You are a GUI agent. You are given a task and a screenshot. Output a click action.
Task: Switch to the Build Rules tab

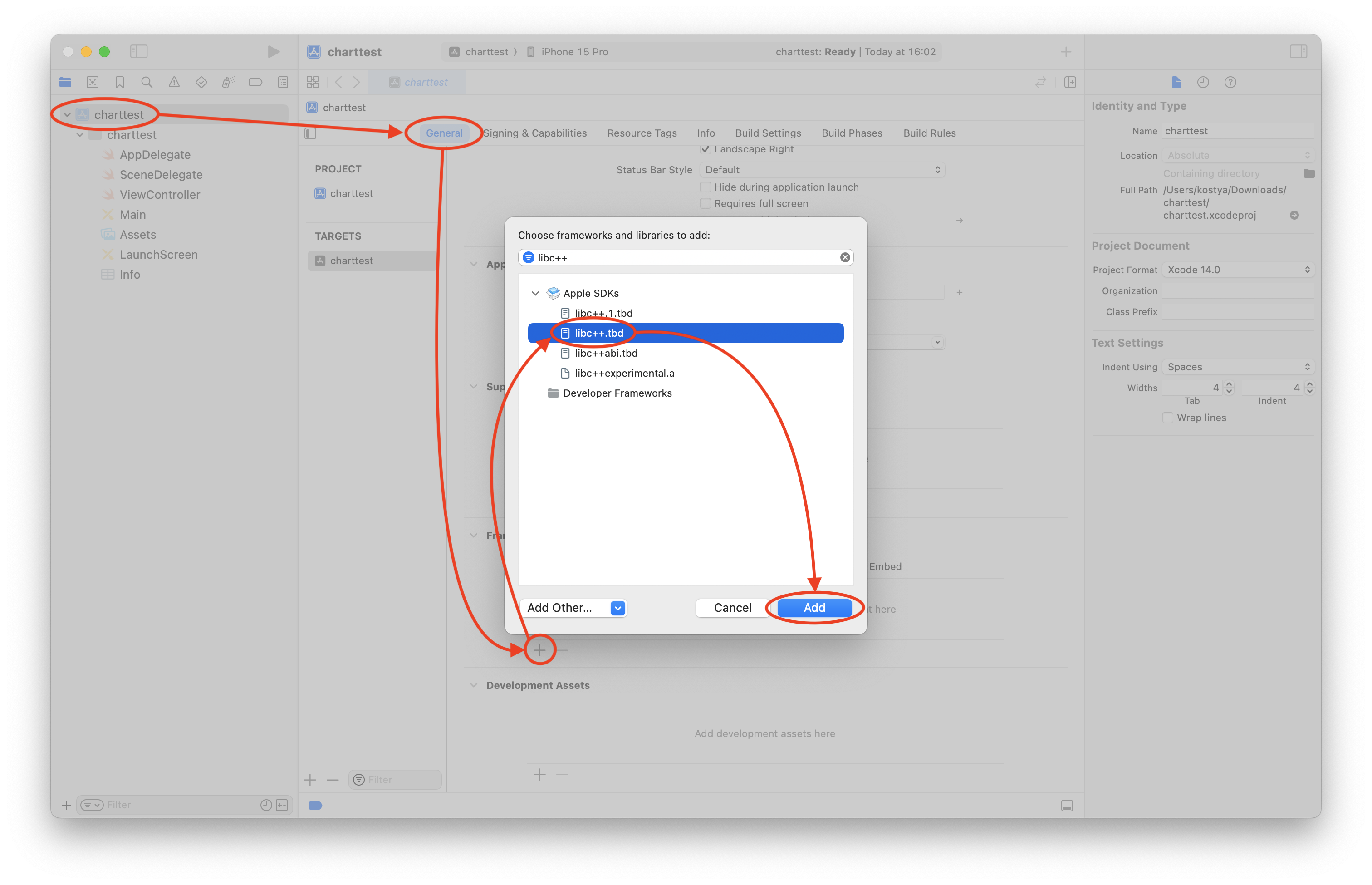929,133
